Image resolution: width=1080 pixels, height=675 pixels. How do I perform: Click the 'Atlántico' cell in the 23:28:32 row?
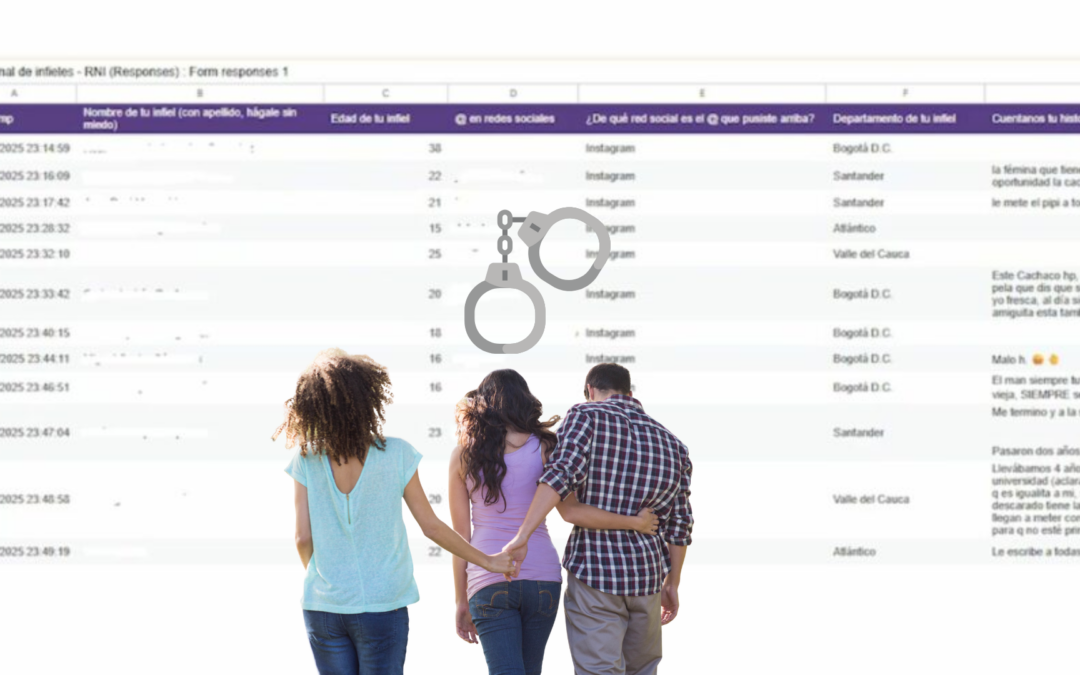click(x=853, y=228)
